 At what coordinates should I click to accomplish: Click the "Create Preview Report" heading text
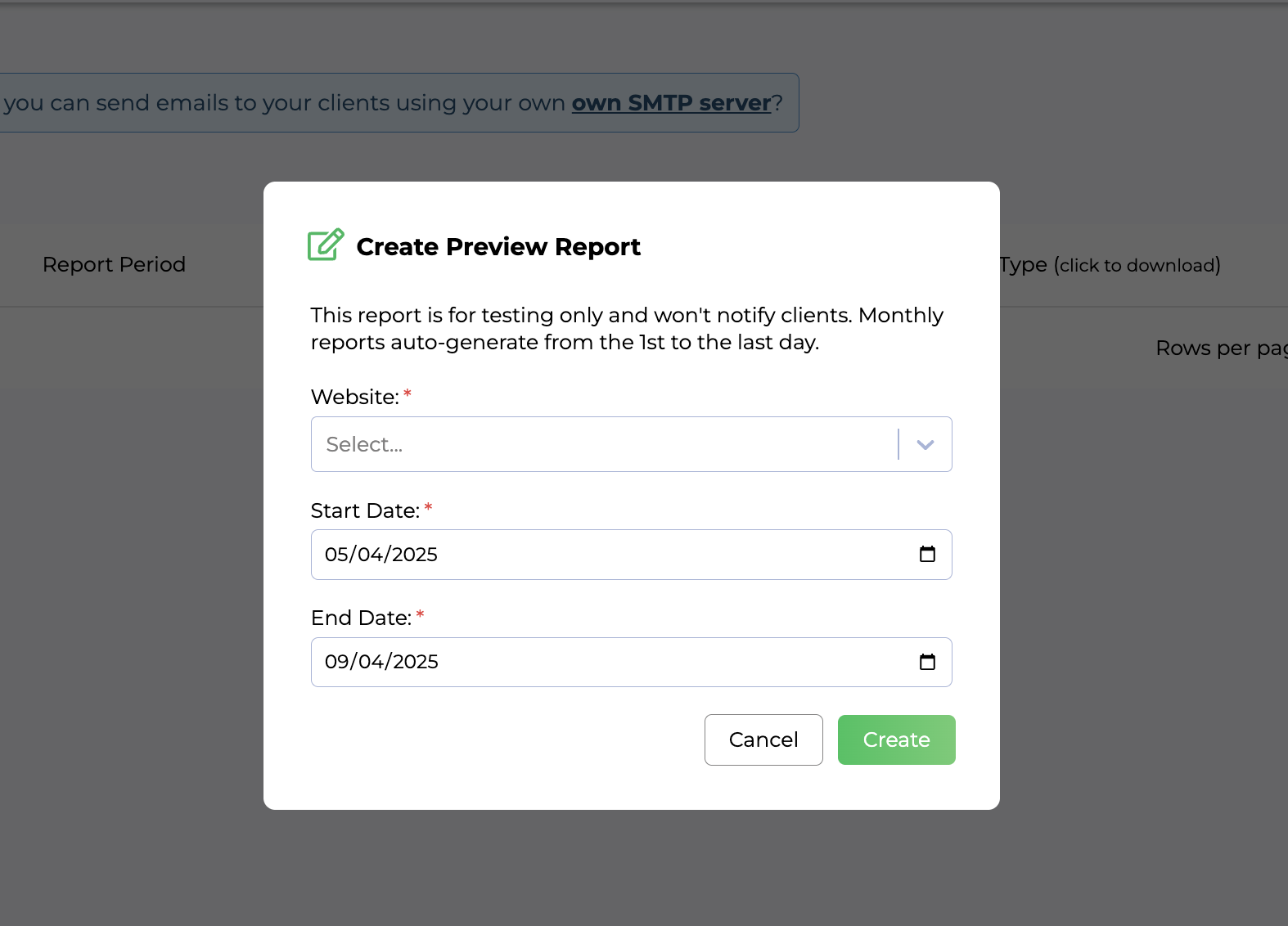[498, 247]
